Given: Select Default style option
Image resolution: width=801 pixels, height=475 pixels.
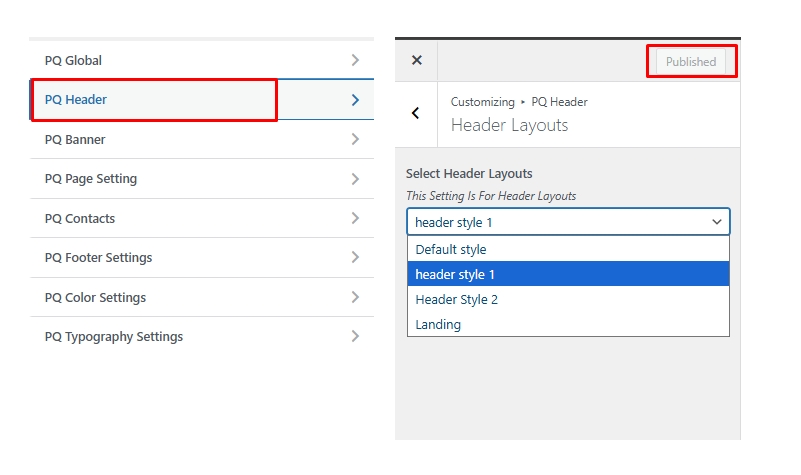Looking at the screenshot, I should click(451, 250).
